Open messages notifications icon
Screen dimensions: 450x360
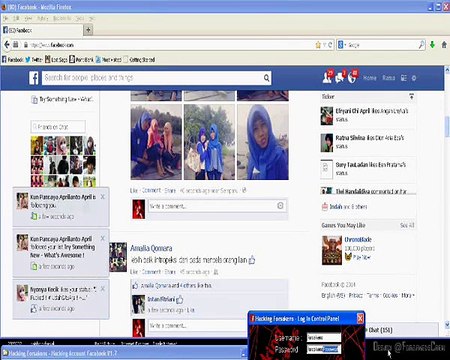[x=340, y=77]
